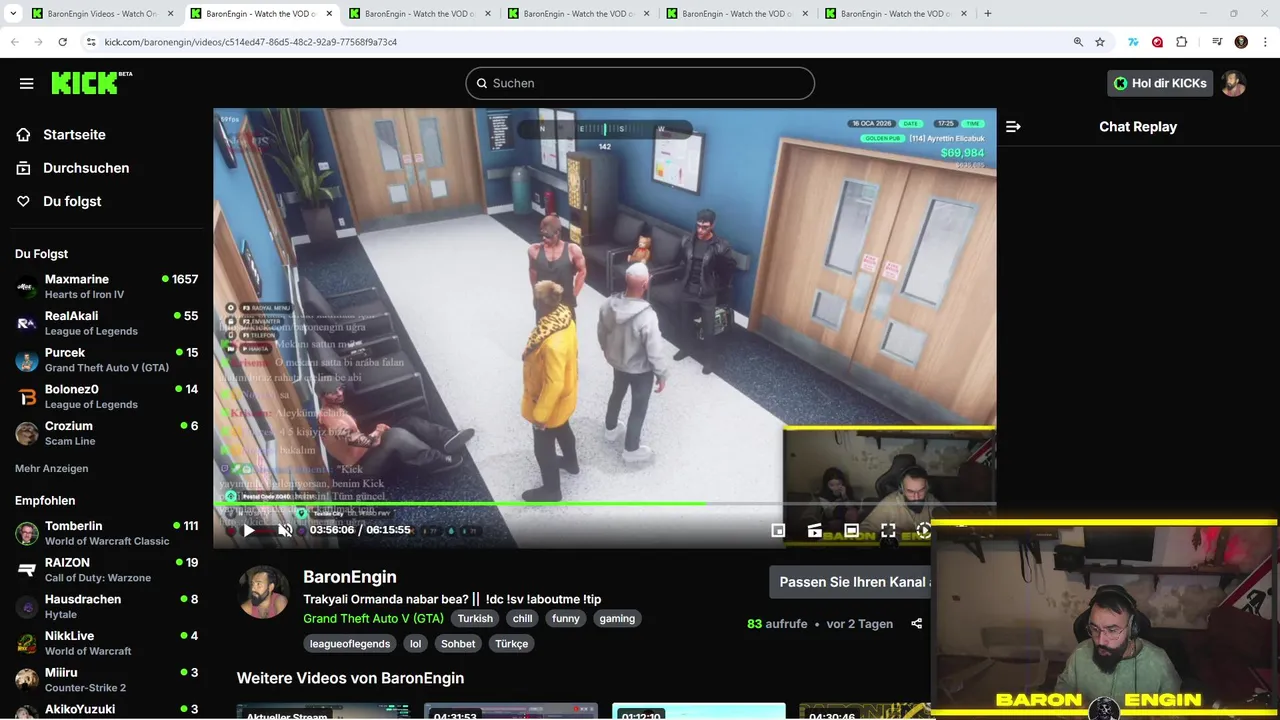
Task: Collapse the Chat Replay panel
Action: point(1013,127)
